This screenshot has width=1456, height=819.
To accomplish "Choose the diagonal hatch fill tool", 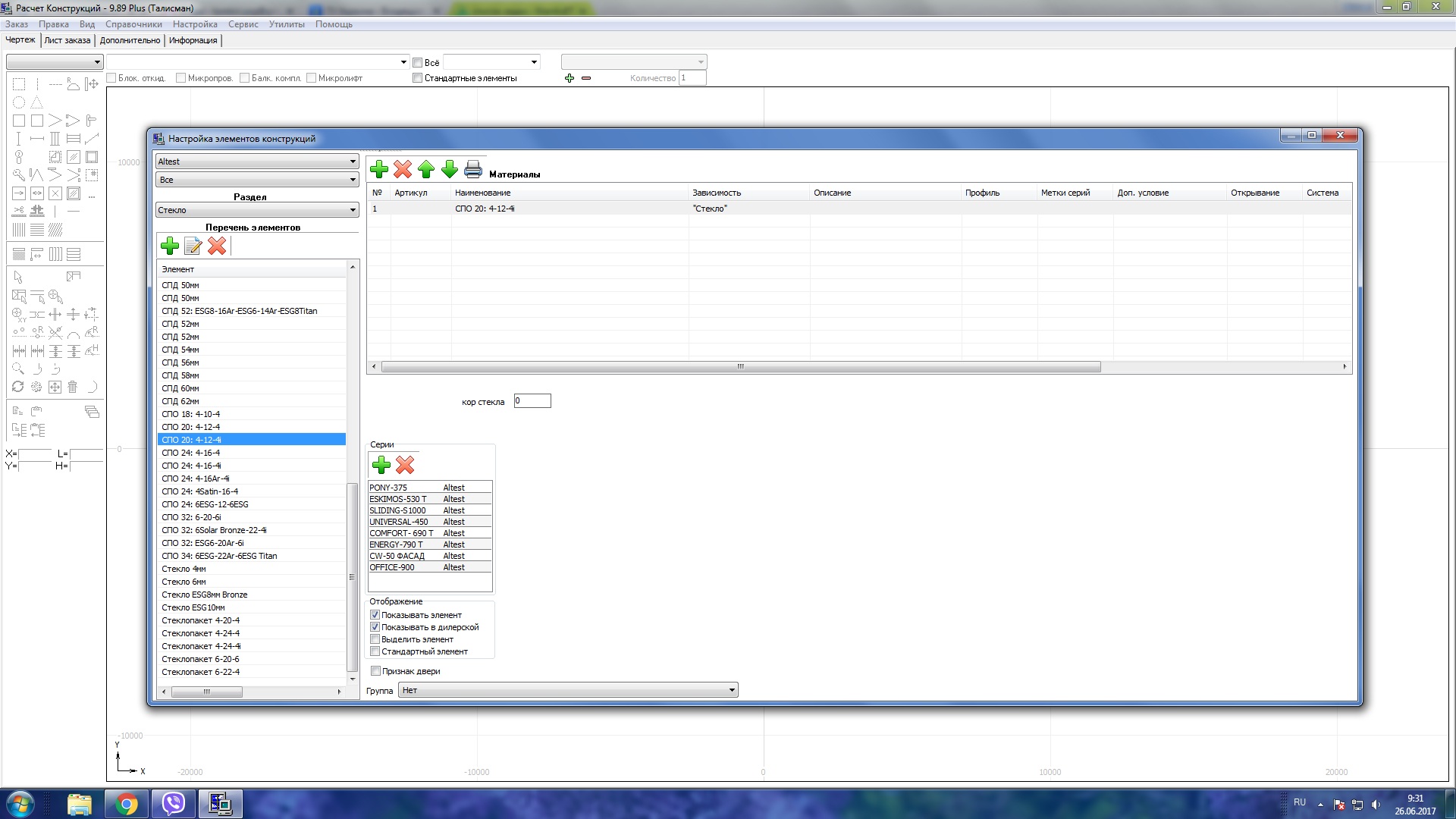I will (x=55, y=230).
